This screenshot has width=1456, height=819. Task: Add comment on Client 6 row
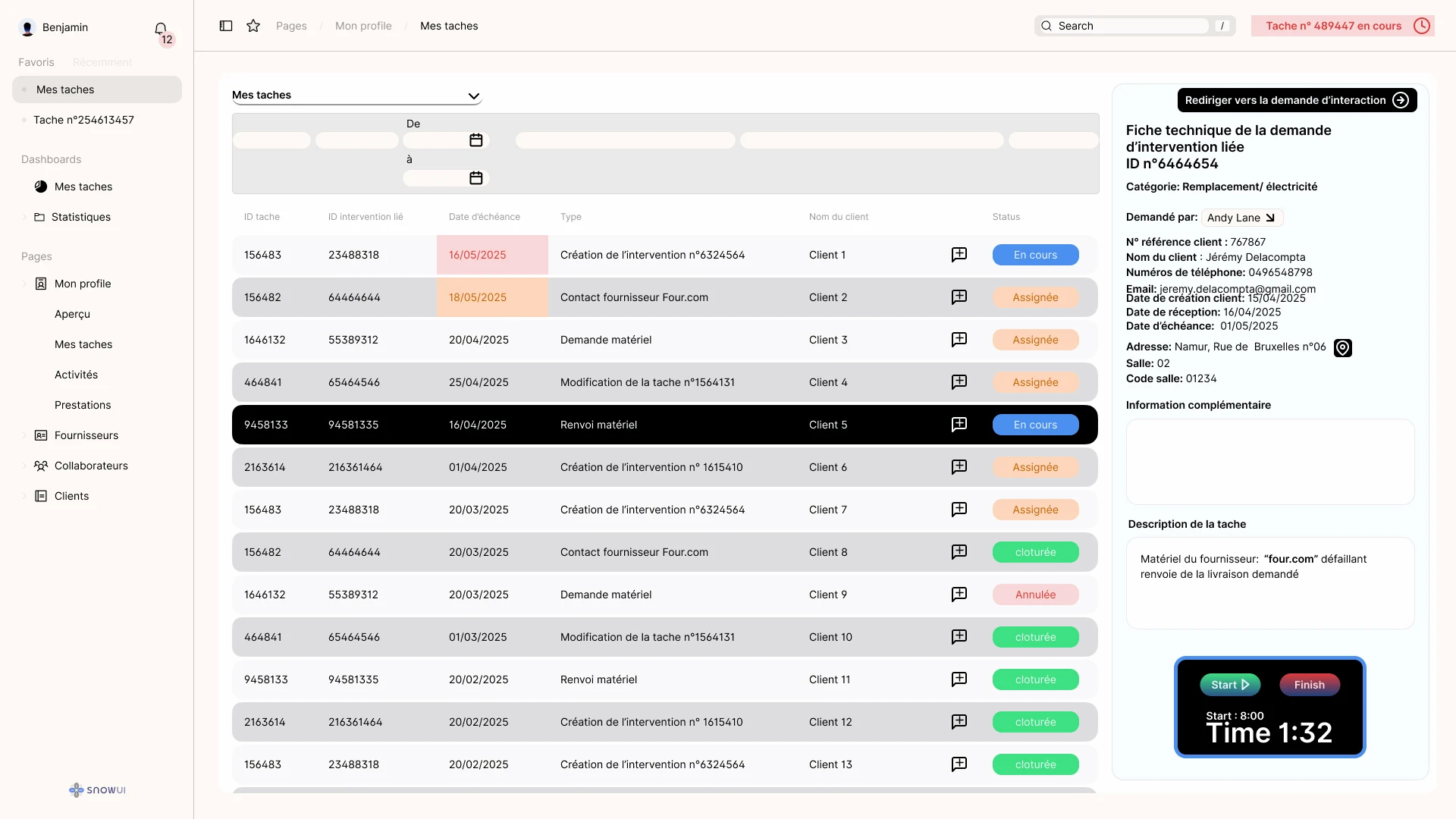coord(959,467)
